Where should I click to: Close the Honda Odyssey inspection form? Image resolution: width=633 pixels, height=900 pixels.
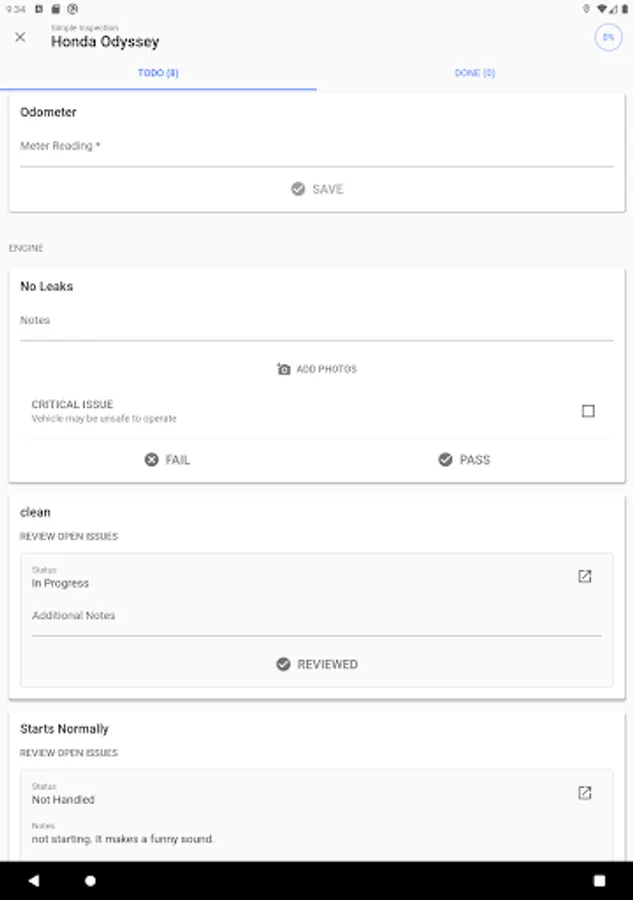pyautogui.click(x=20, y=37)
